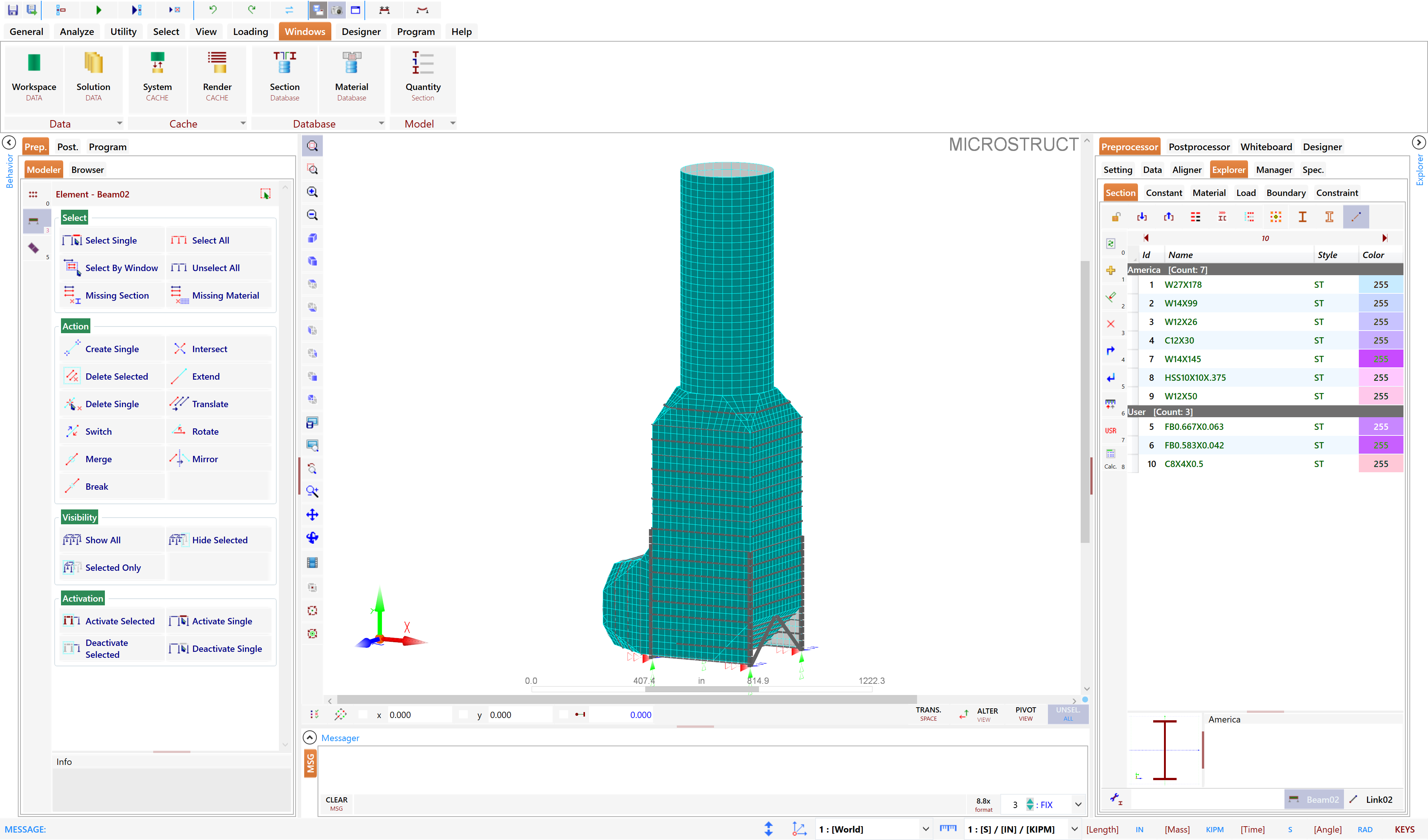Open the Analyze menu
This screenshot has width=1428, height=840.
77,31
